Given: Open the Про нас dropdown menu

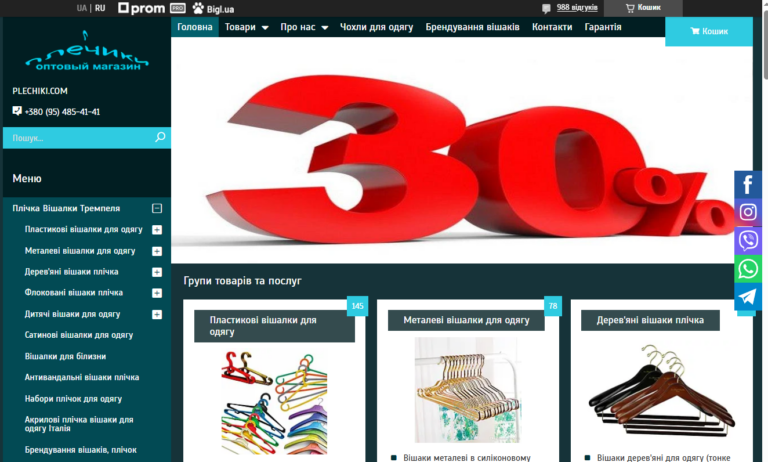Looking at the screenshot, I should coord(304,27).
